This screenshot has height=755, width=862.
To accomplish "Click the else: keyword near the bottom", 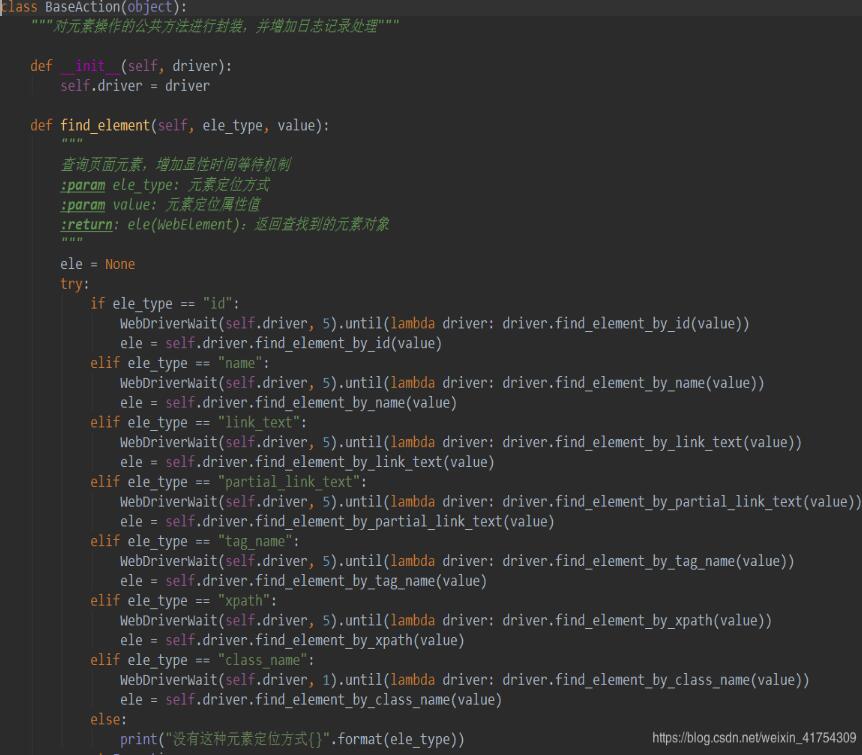I will click(105, 719).
